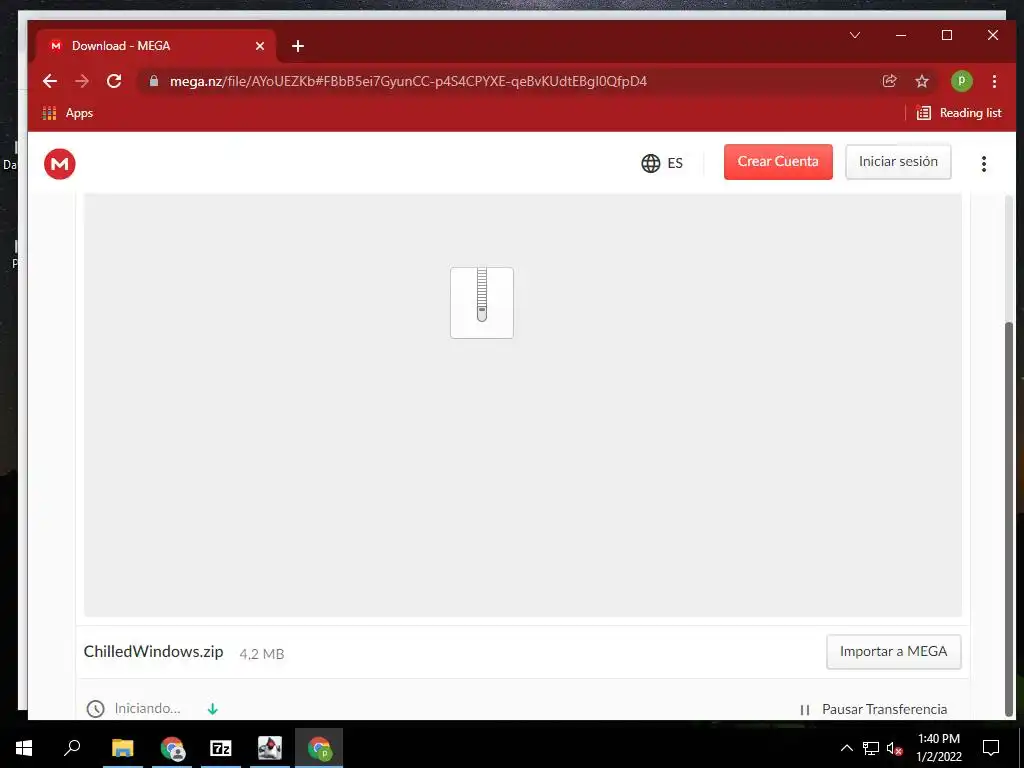Click the address bar URL field
Viewport: 1024px width, 768px height.
pos(509,81)
